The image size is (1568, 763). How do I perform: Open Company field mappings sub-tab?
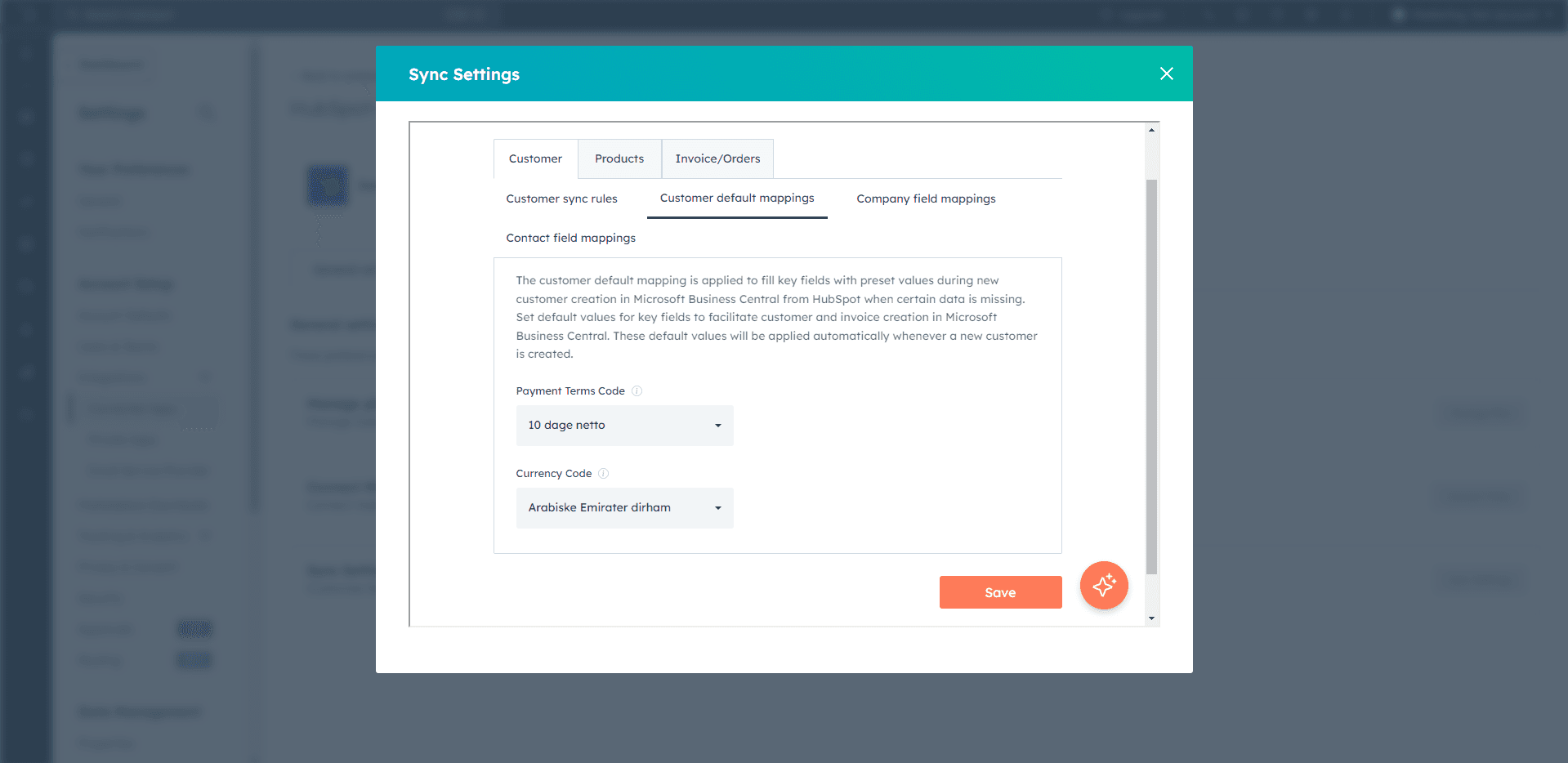(926, 199)
